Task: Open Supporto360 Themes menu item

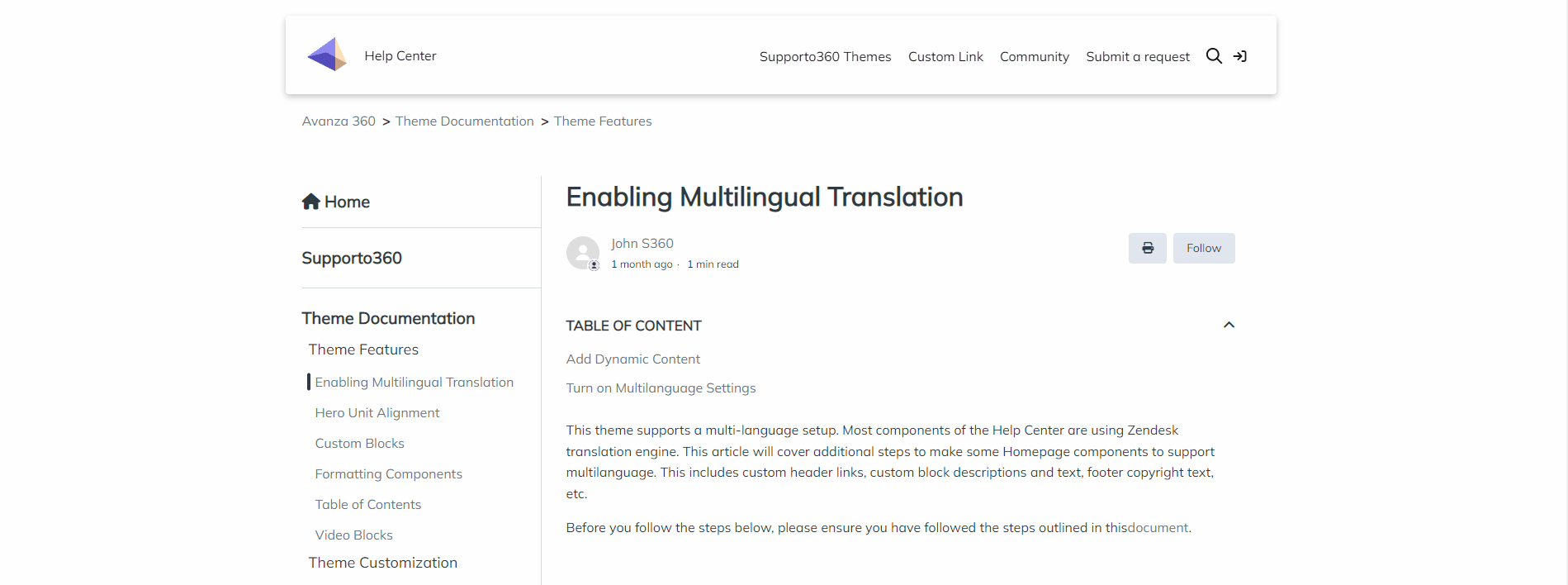Action: click(825, 56)
